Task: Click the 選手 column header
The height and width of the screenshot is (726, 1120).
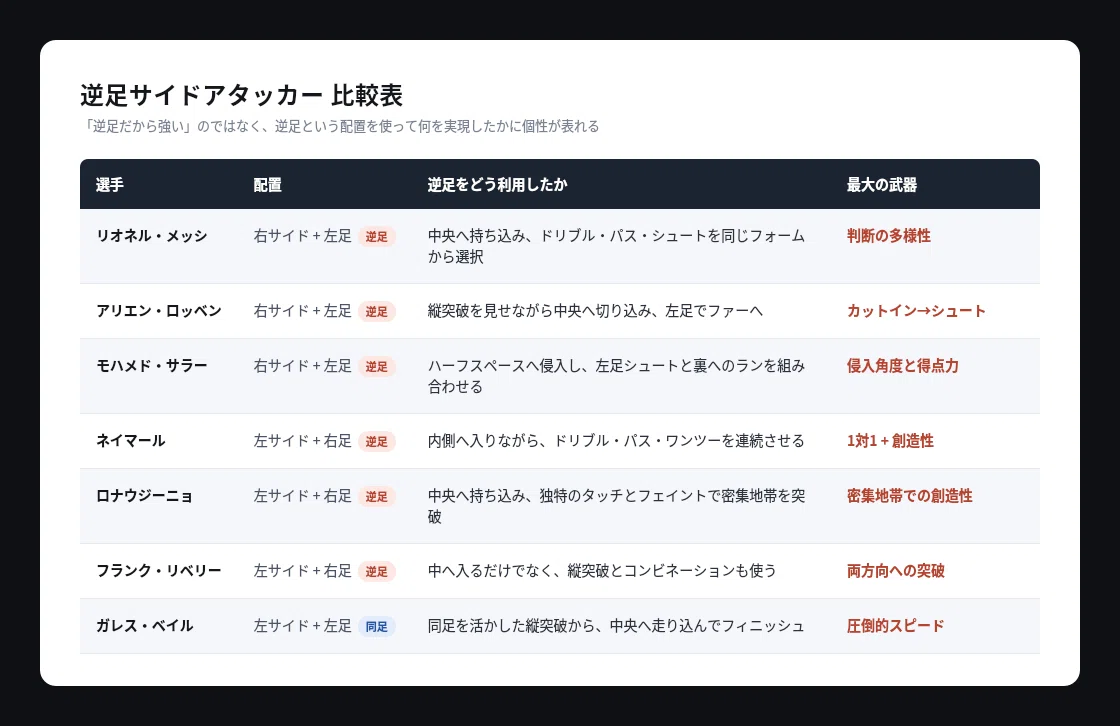Action: click(x=110, y=185)
